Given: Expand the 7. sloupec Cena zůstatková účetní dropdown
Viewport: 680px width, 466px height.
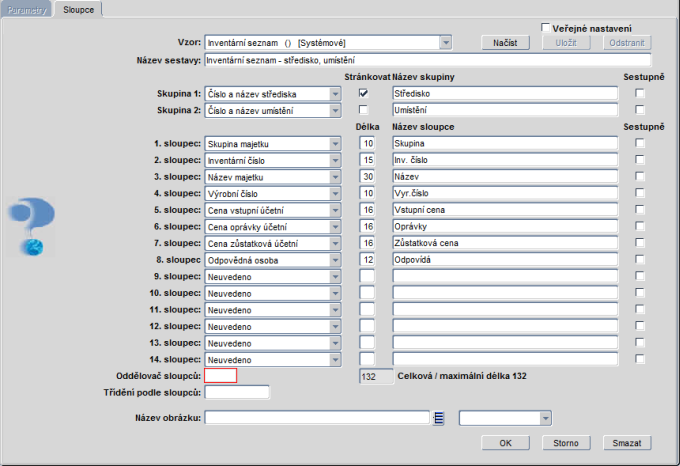Looking at the screenshot, I should point(335,244).
